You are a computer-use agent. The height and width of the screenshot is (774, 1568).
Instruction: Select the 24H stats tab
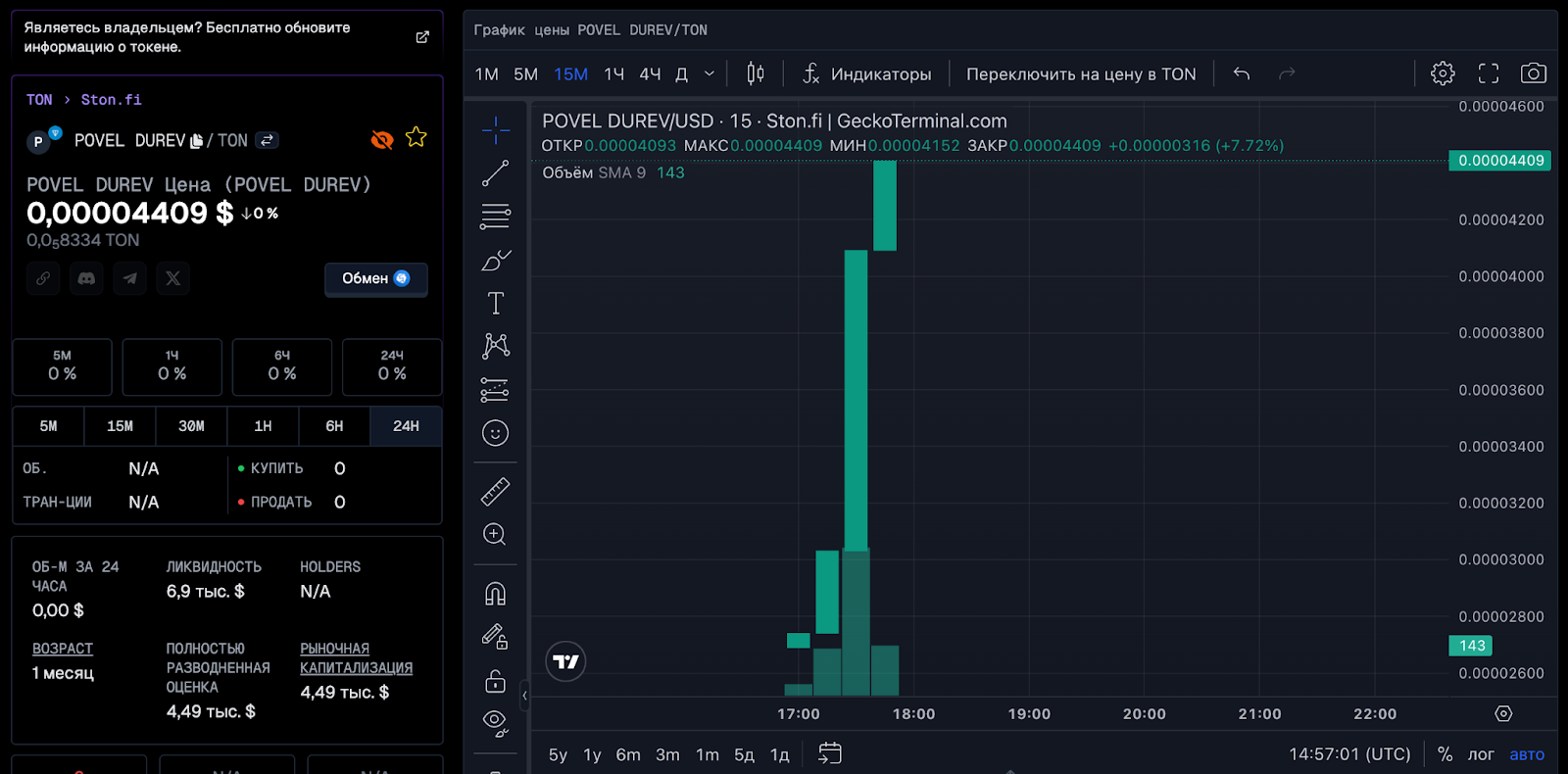[x=406, y=426]
